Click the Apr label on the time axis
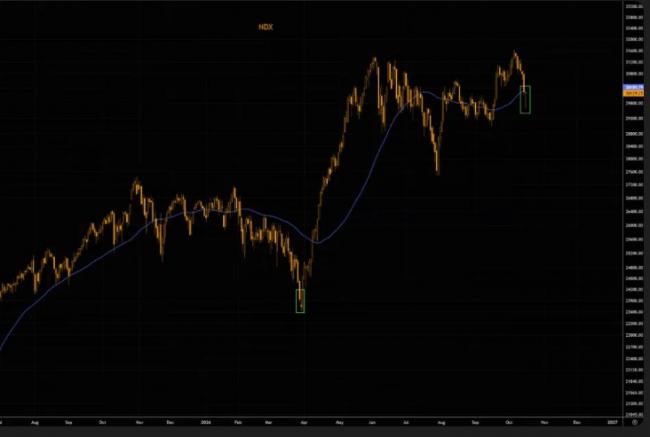The image size is (650, 437). 304,422
